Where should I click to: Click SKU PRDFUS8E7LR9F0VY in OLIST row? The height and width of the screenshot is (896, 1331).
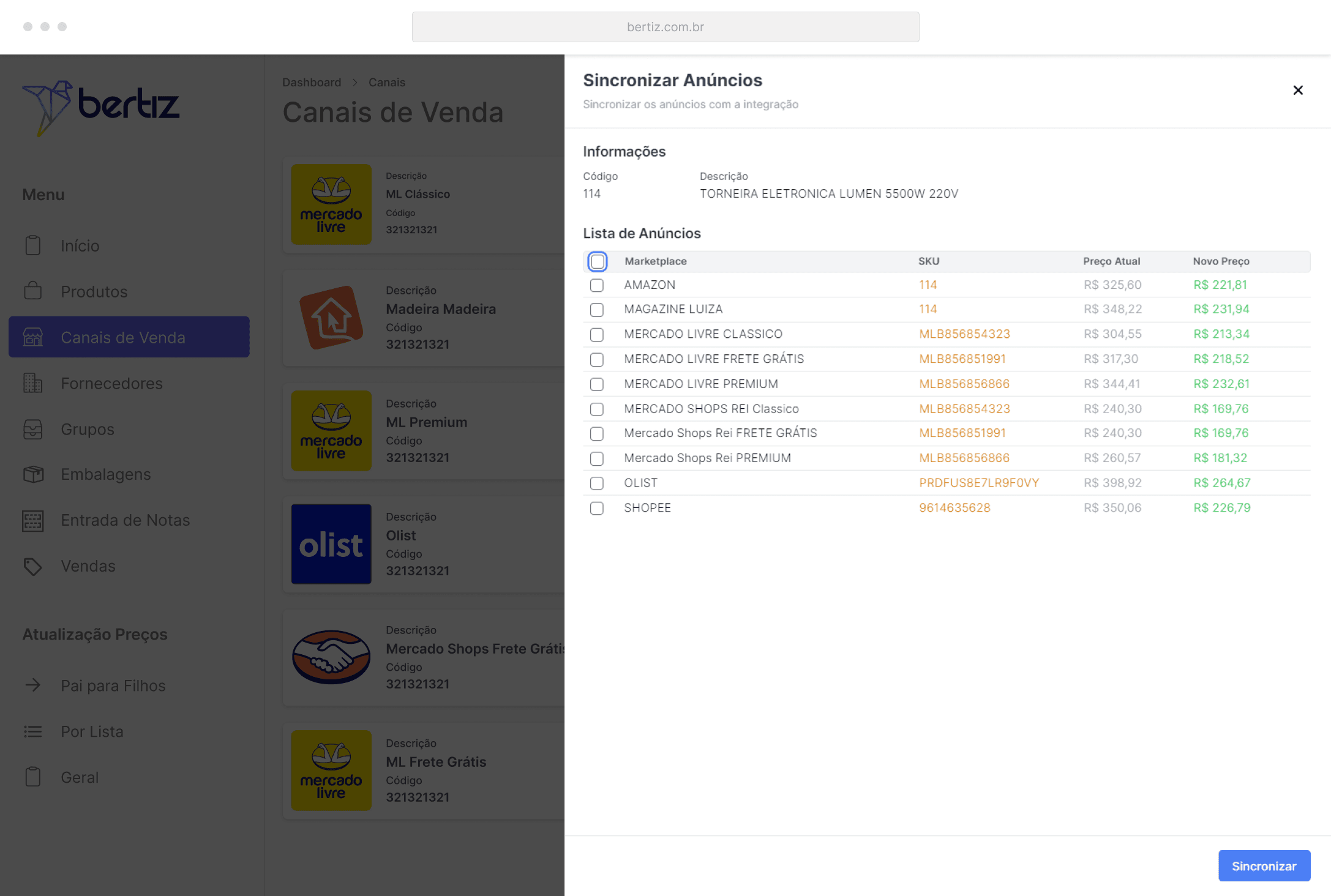click(979, 483)
